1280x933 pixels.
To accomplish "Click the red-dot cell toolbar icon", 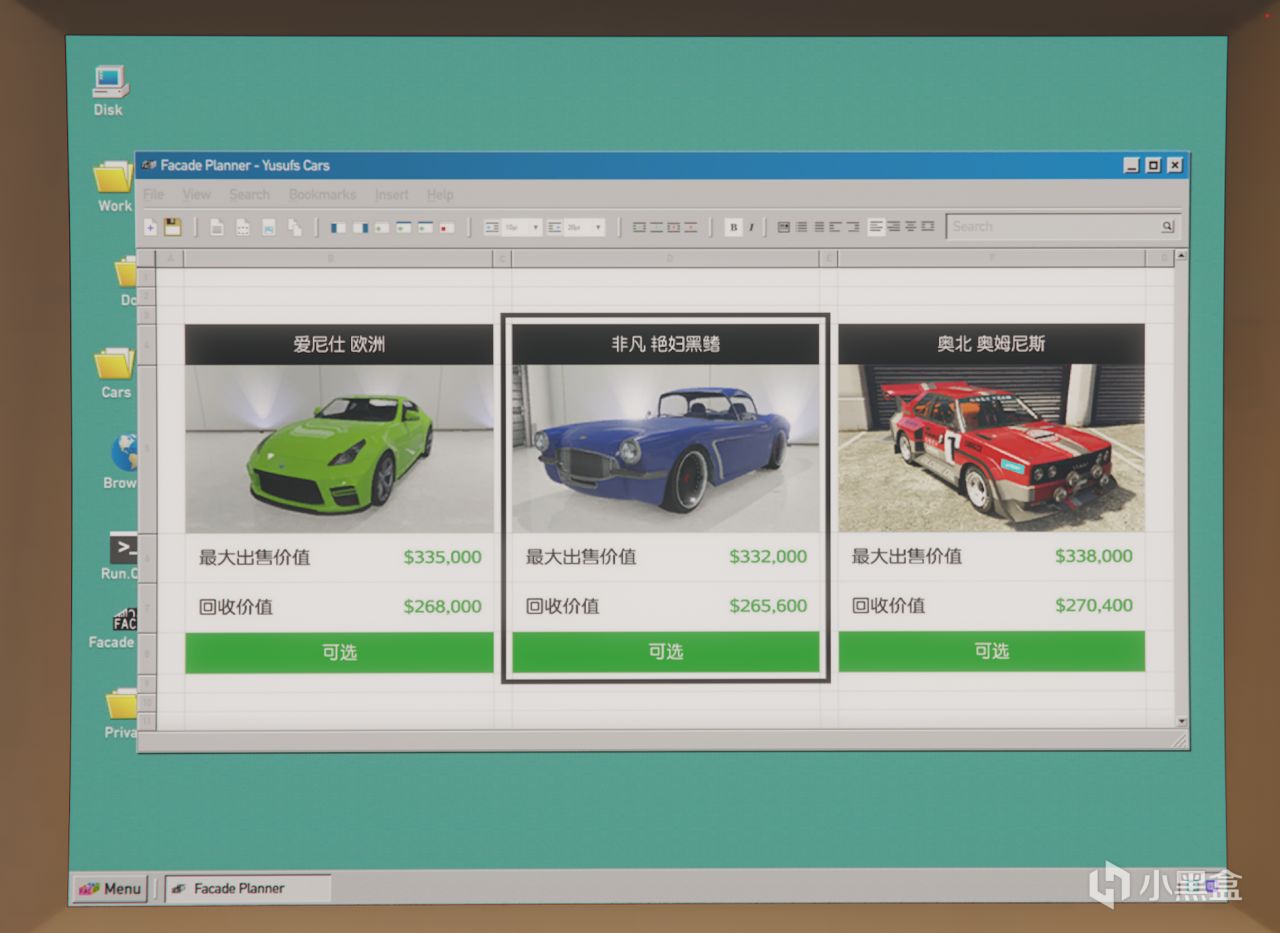I will pyautogui.click(x=447, y=227).
